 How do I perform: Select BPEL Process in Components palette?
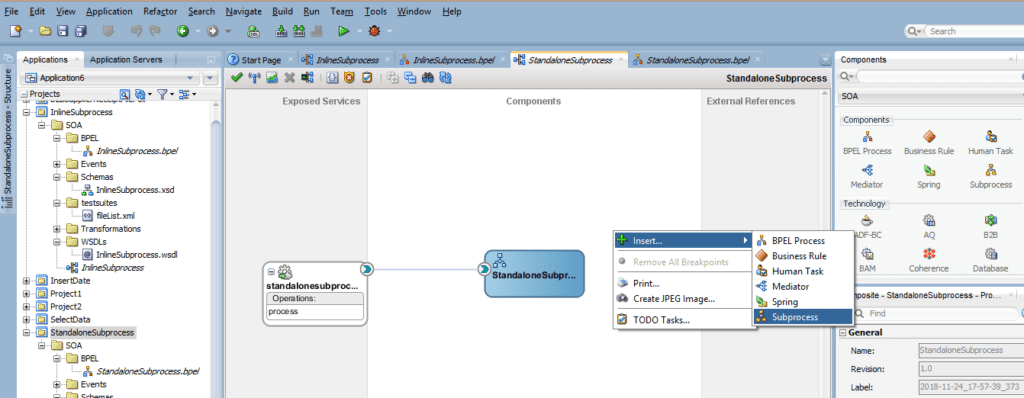coord(867,142)
